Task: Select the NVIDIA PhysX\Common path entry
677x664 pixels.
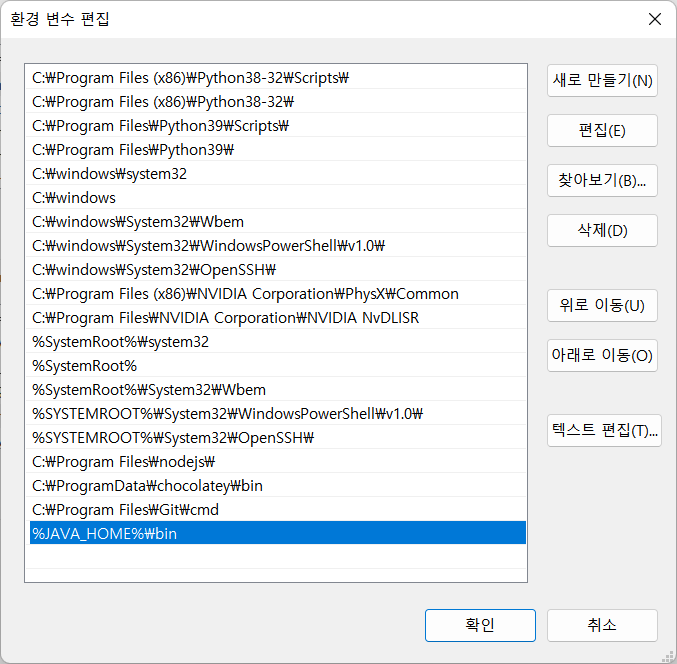Action: tap(278, 294)
